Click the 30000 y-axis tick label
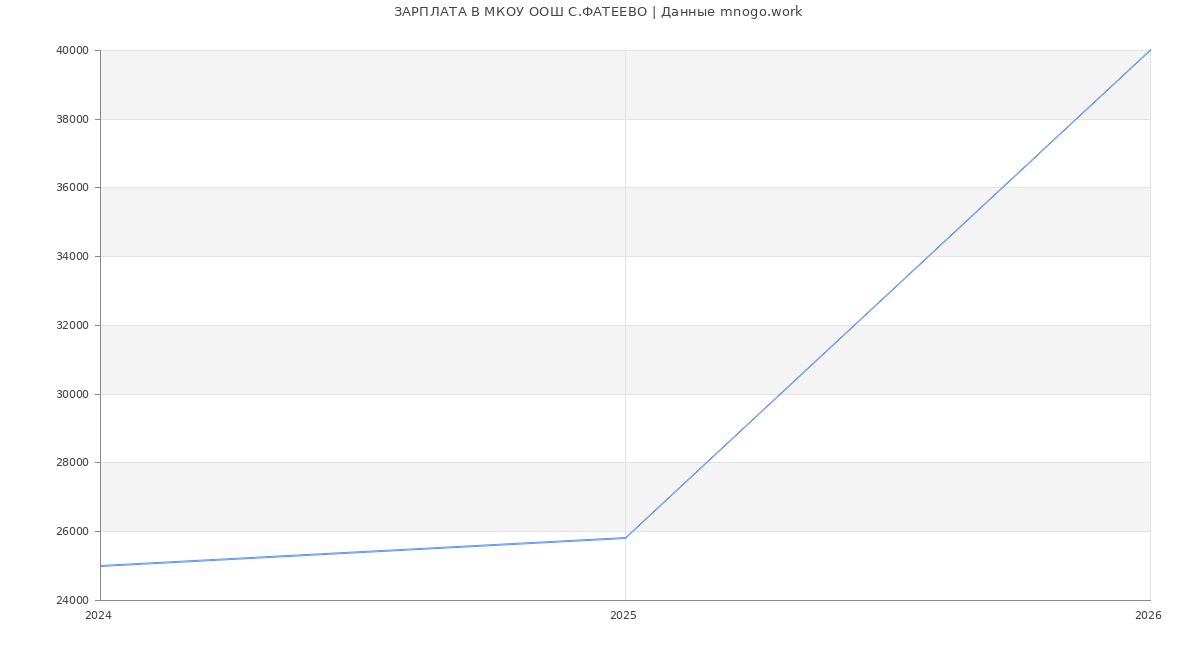Screen dimensions: 1200x650 [x=73, y=395]
